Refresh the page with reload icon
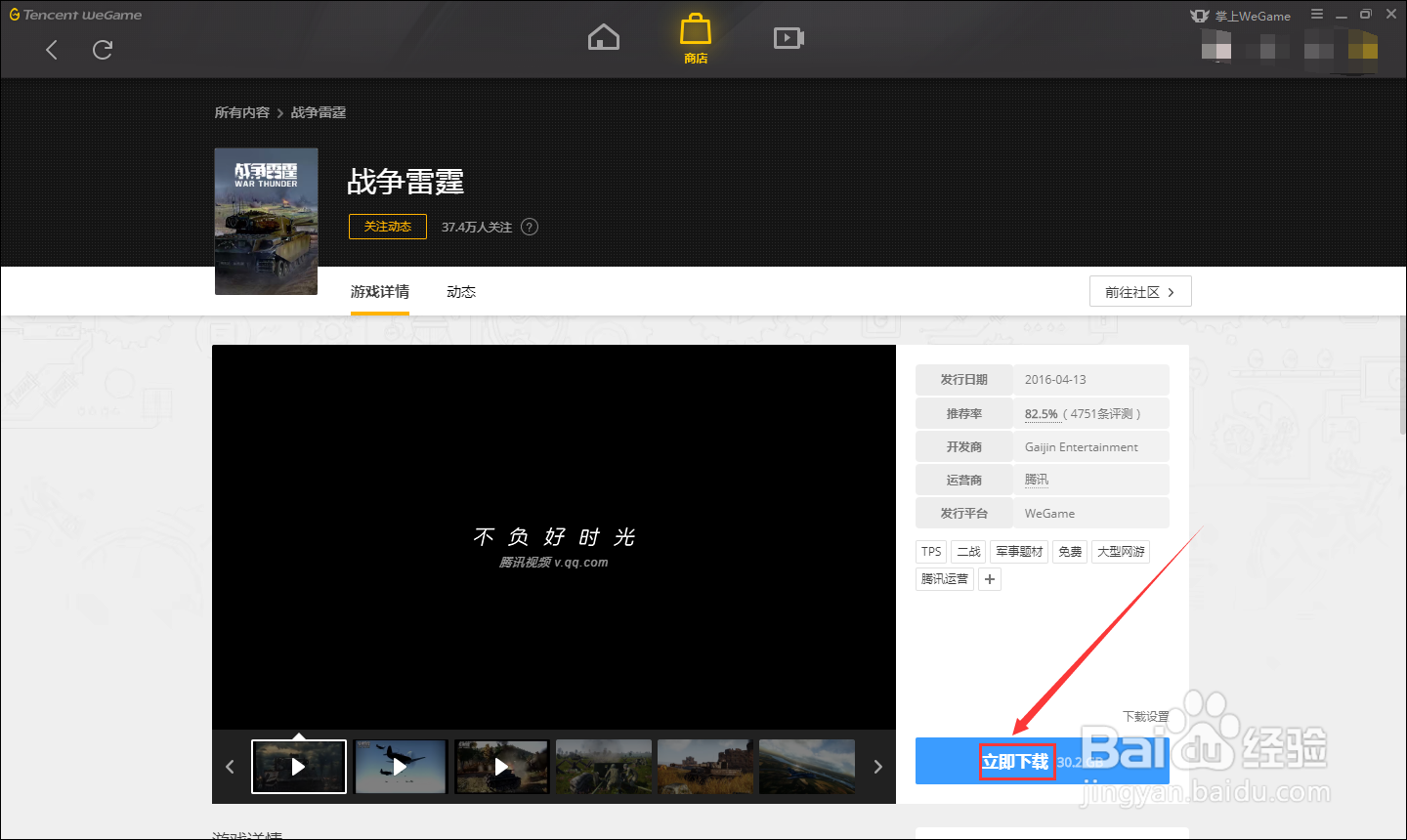The height and width of the screenshot is (840, 1407). point(103,50)
